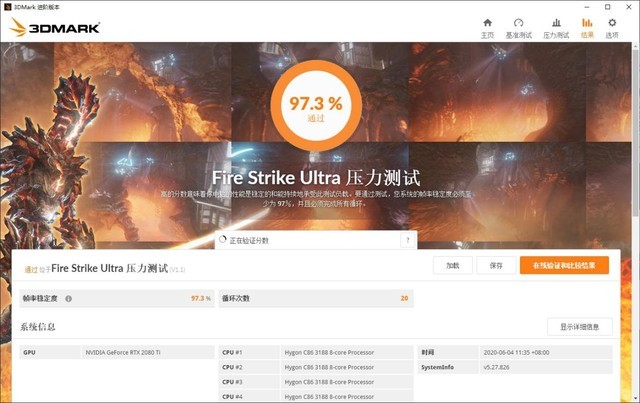Click frame rate stability value 97.3 %
640x403 pixels.
(x=201, y=298)
